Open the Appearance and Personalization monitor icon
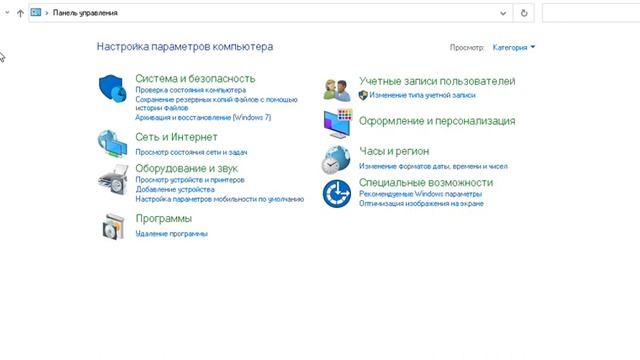Screen dimensions: 640x360 338,124
